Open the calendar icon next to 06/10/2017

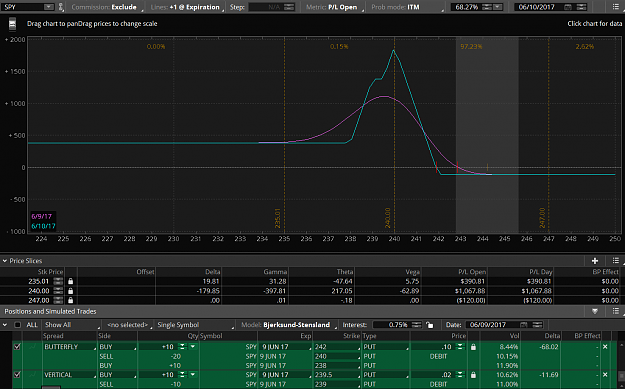click(x=568, y=7)
